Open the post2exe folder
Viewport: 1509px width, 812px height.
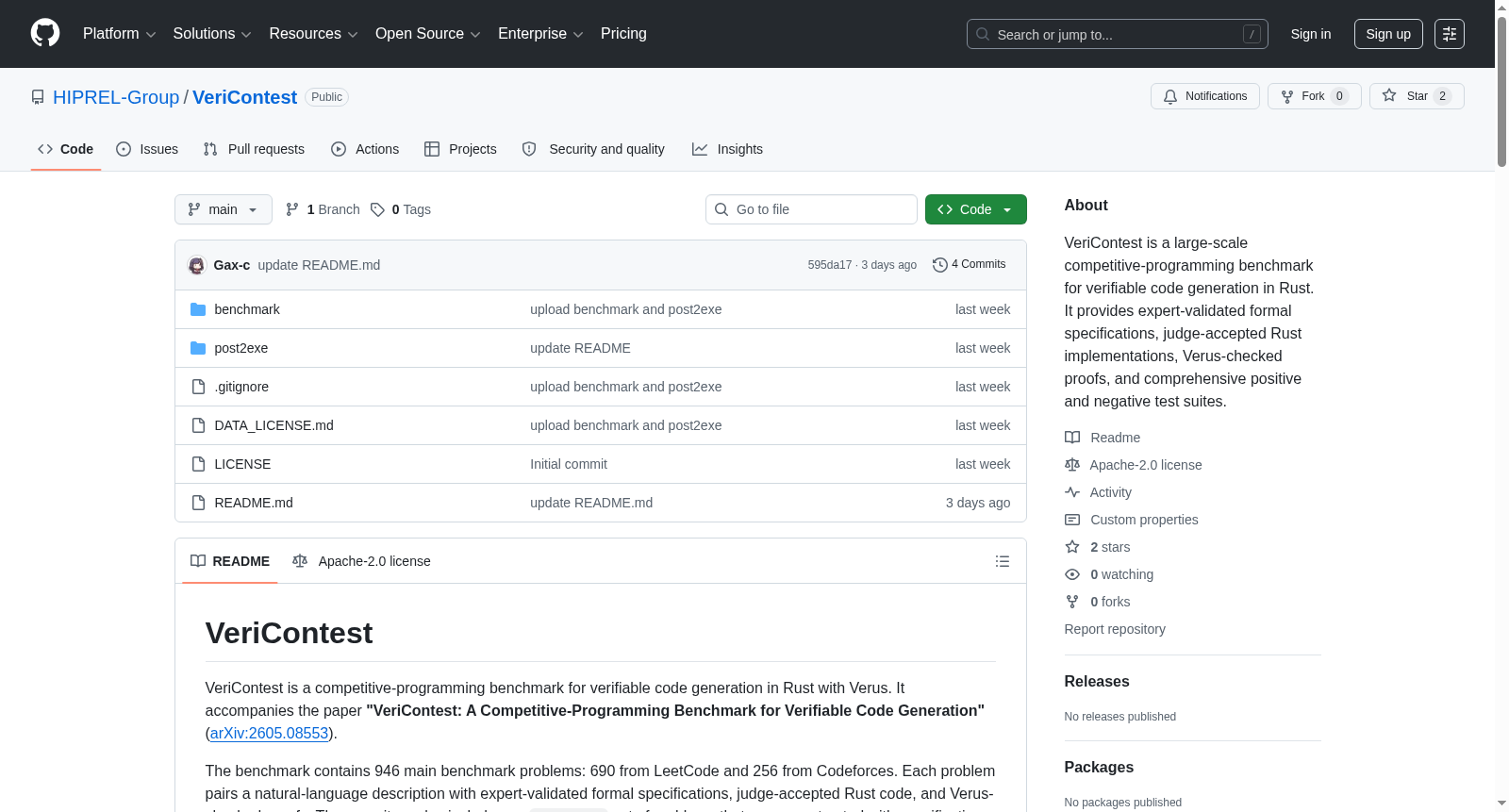coord(241,348)
